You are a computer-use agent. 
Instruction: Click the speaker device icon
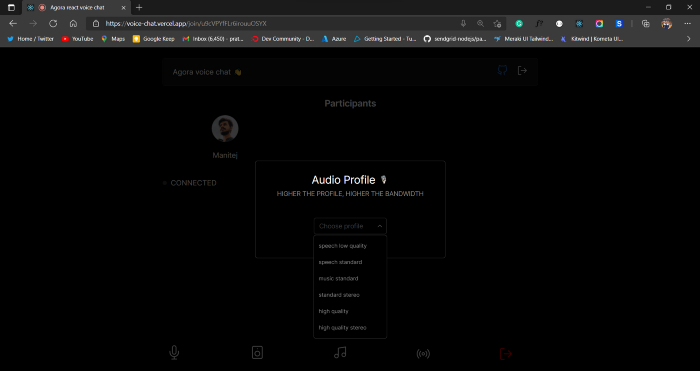coord(257,353)
